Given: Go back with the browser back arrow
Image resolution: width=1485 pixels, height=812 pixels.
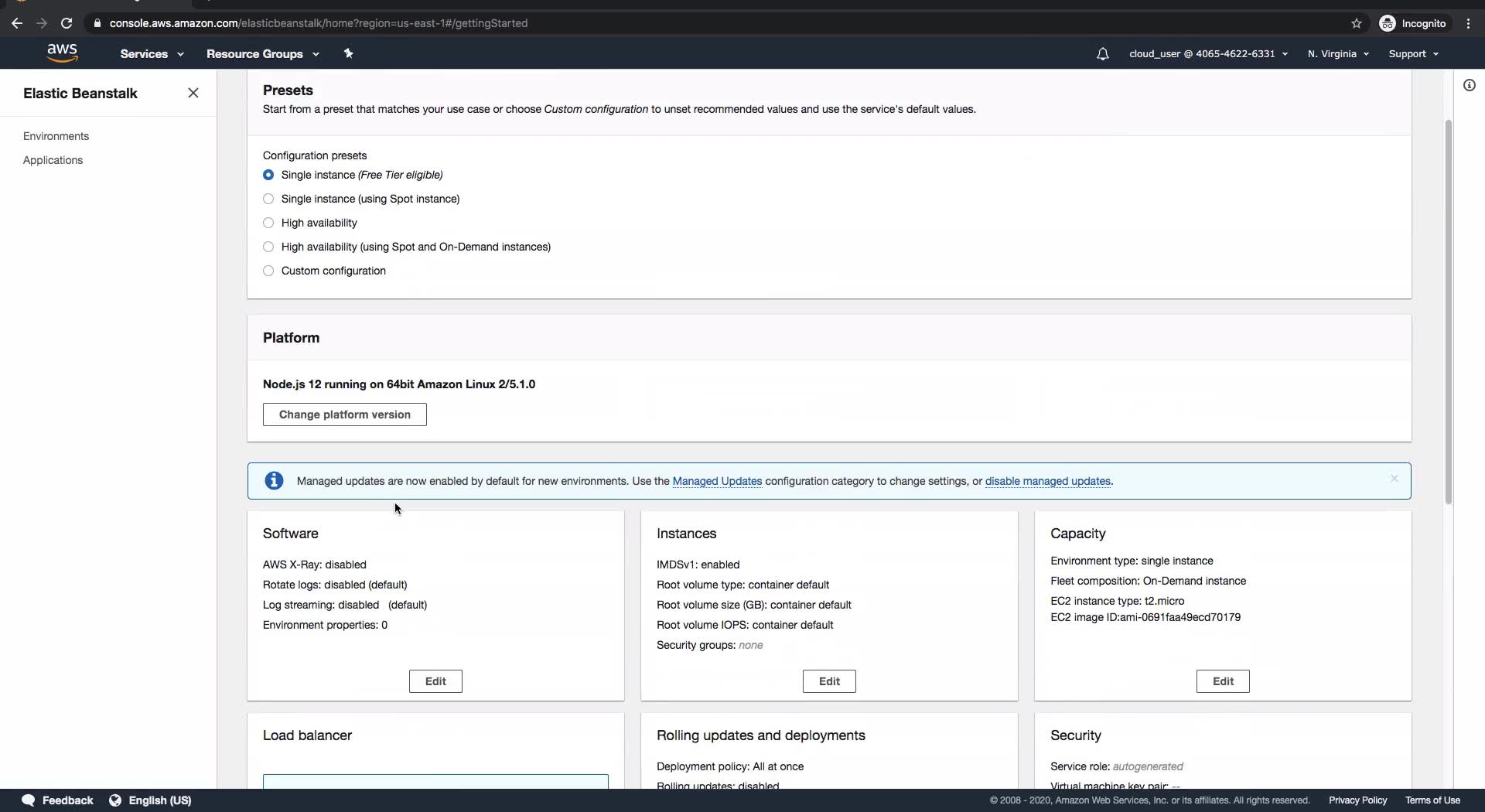Looking at the screenshot, I should 17,23.
